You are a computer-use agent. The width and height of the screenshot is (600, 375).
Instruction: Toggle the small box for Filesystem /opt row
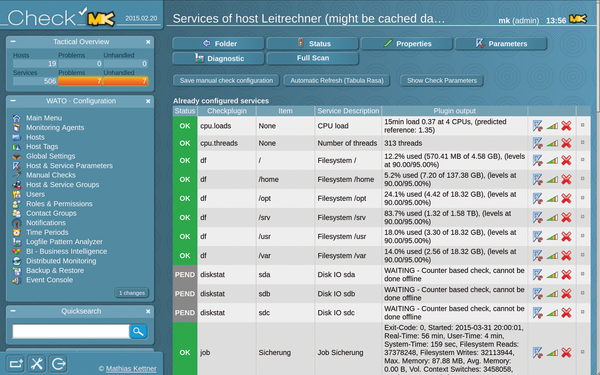click(582, 198)
